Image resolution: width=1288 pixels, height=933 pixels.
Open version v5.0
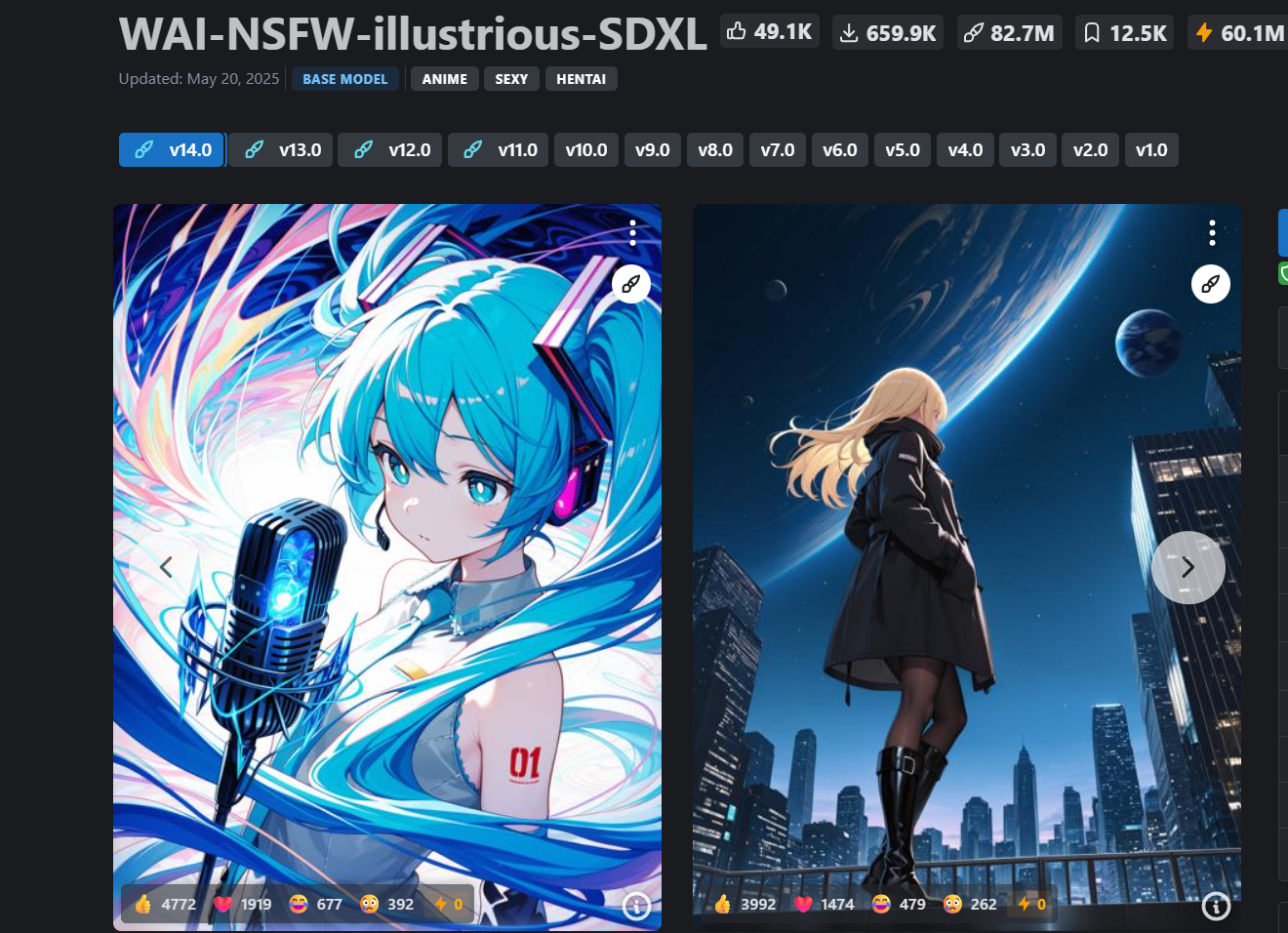coord(903,150)
